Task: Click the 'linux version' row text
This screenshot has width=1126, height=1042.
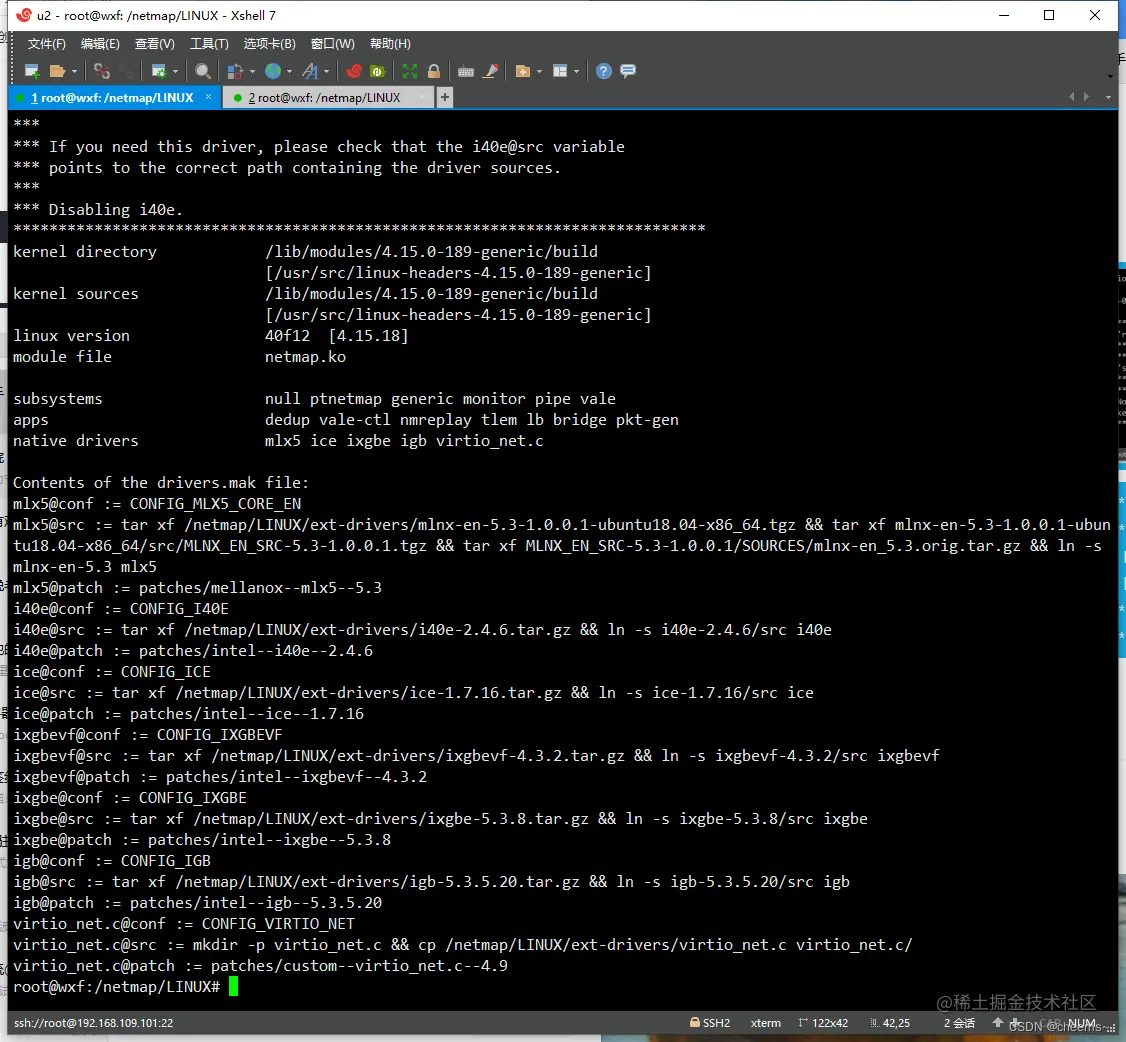Action: coord(71,336)
